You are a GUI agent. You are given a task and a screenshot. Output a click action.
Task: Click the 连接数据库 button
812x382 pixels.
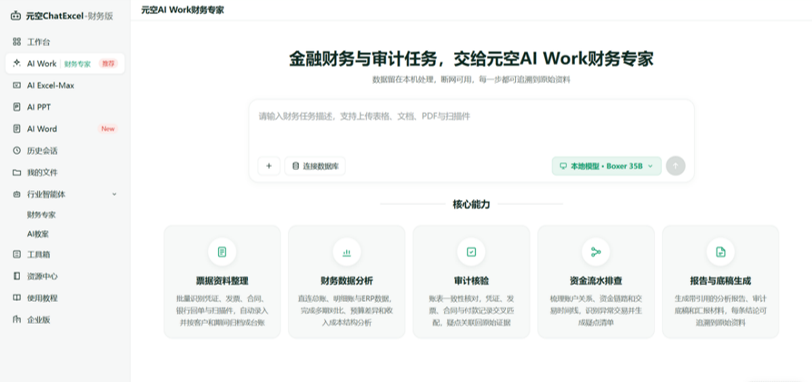click(x=315, y=166)
